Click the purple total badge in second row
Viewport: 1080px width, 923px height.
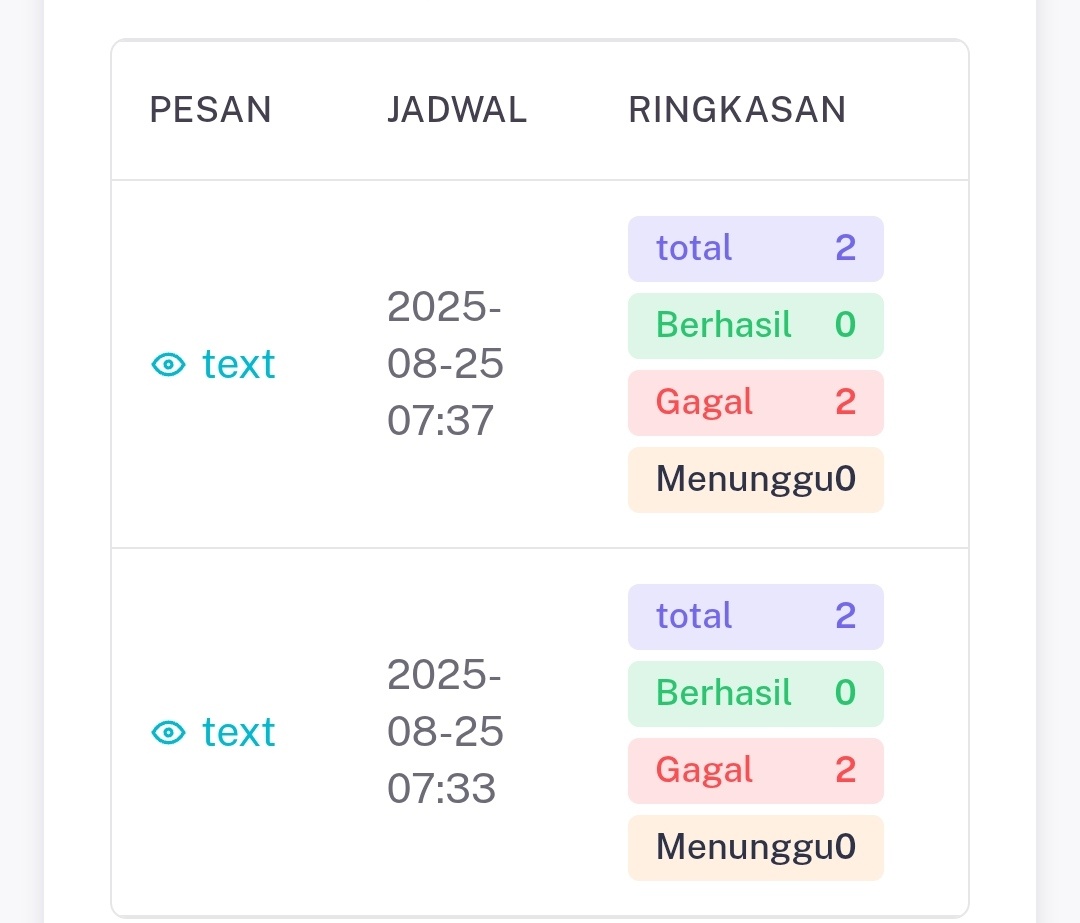[x=756, y=616]
